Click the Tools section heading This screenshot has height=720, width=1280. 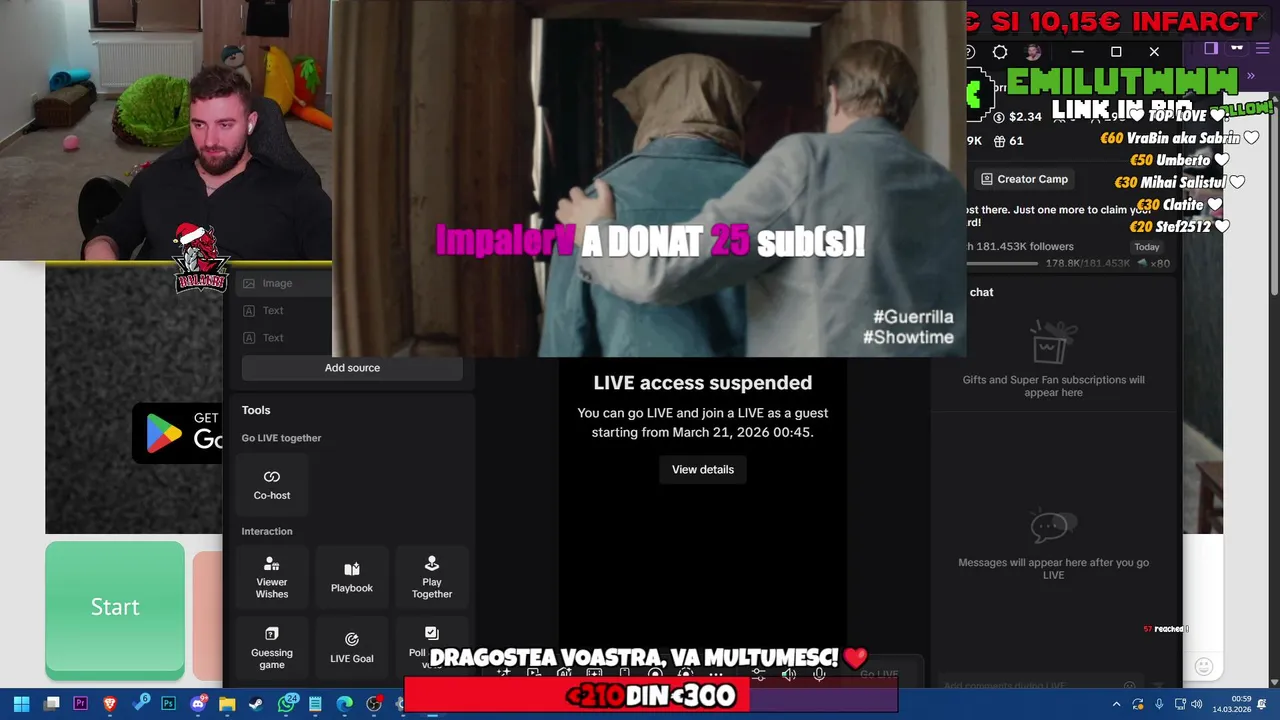click(x=256, y=410)
